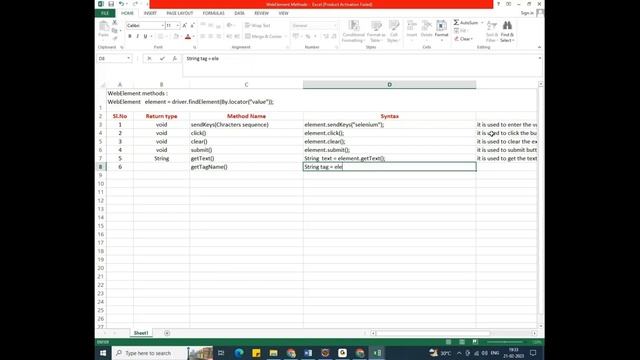Click the horizontal scrollbar at sheet bottom

tap(433, 333)
